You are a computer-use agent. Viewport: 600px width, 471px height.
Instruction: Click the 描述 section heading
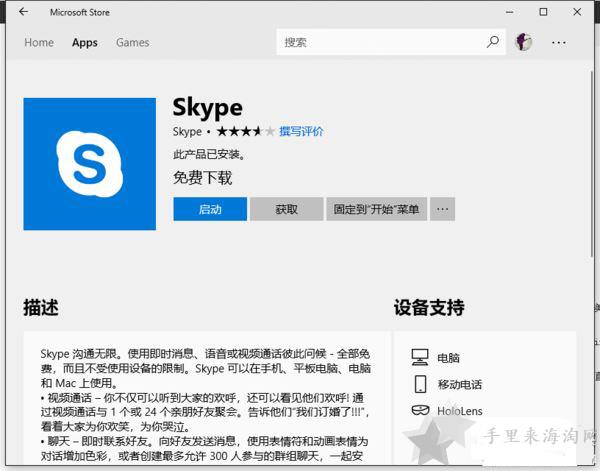click(x=41, y=307)
